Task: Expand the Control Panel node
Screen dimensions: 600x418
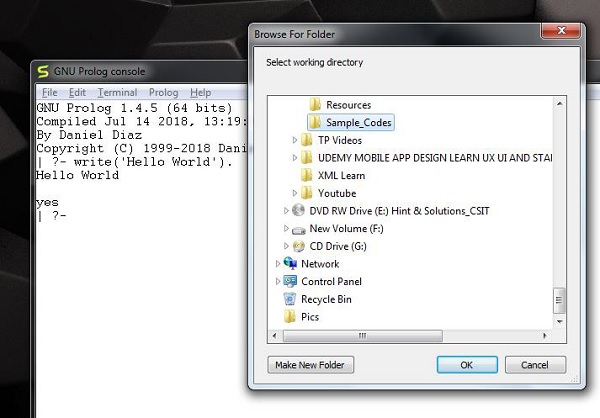Action: pyautogui.click(x=278, y=281)
